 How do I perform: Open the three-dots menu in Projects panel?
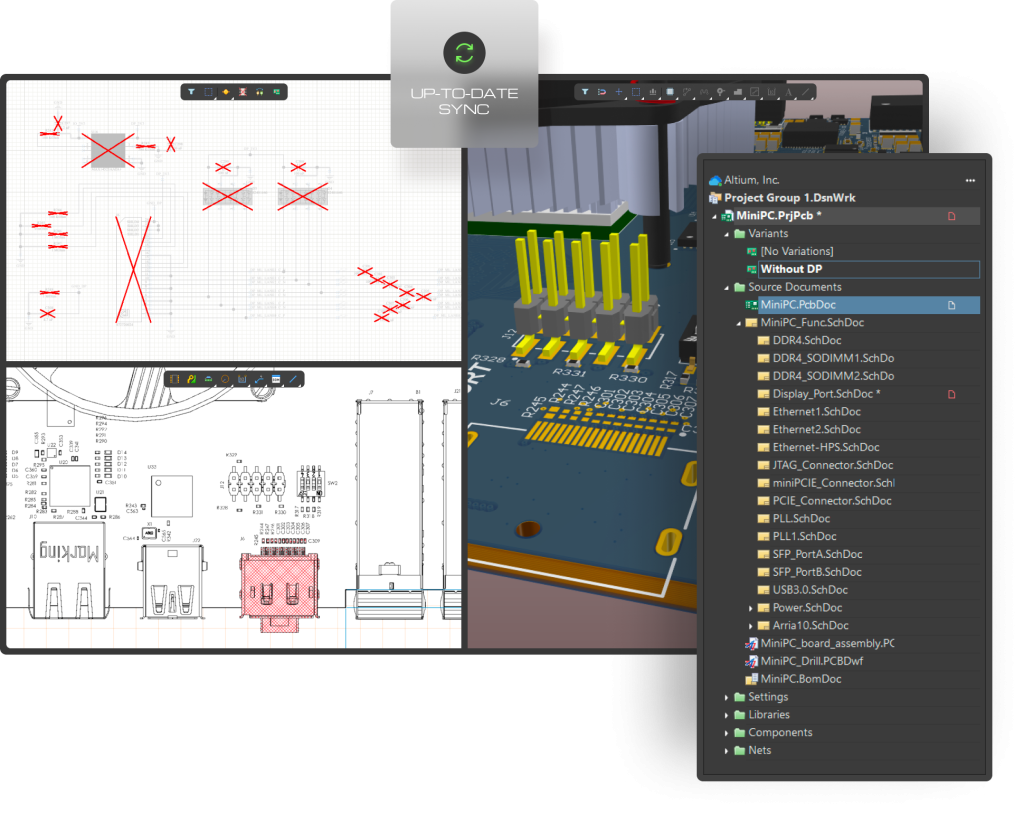coord(969,181)
